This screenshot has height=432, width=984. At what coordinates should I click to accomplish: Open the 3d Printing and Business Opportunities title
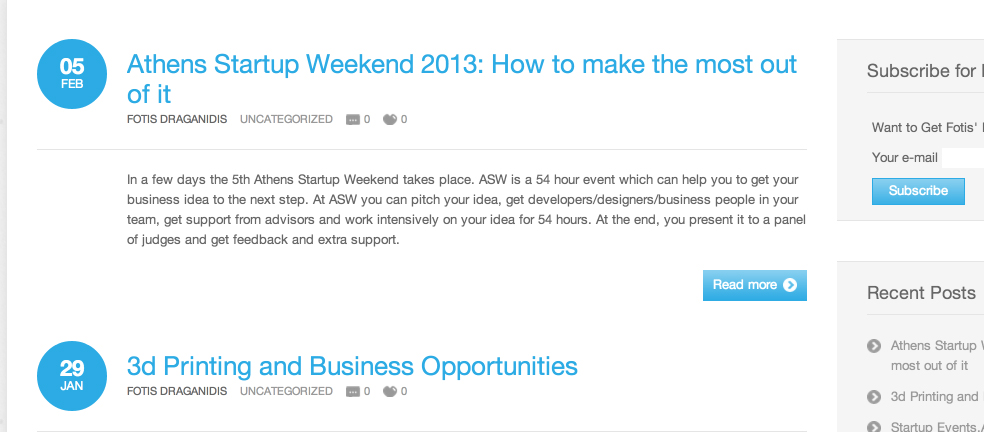pyautogui.click(x=352, y=366)
